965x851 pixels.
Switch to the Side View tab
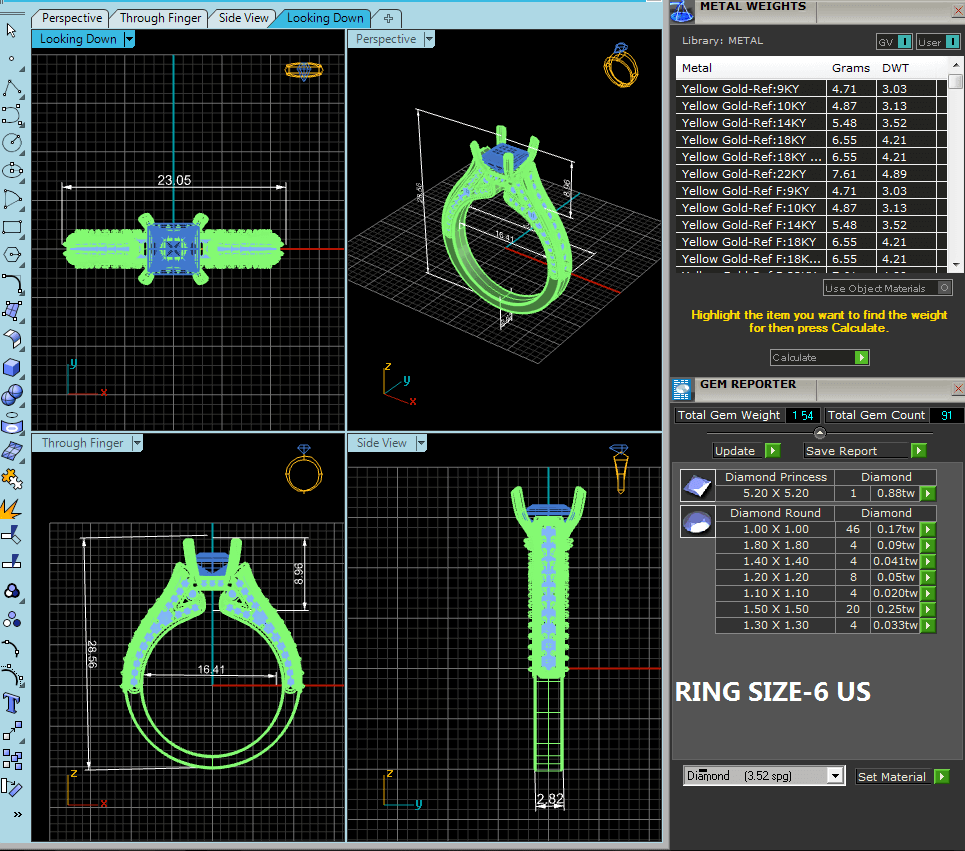pos(244,18)
